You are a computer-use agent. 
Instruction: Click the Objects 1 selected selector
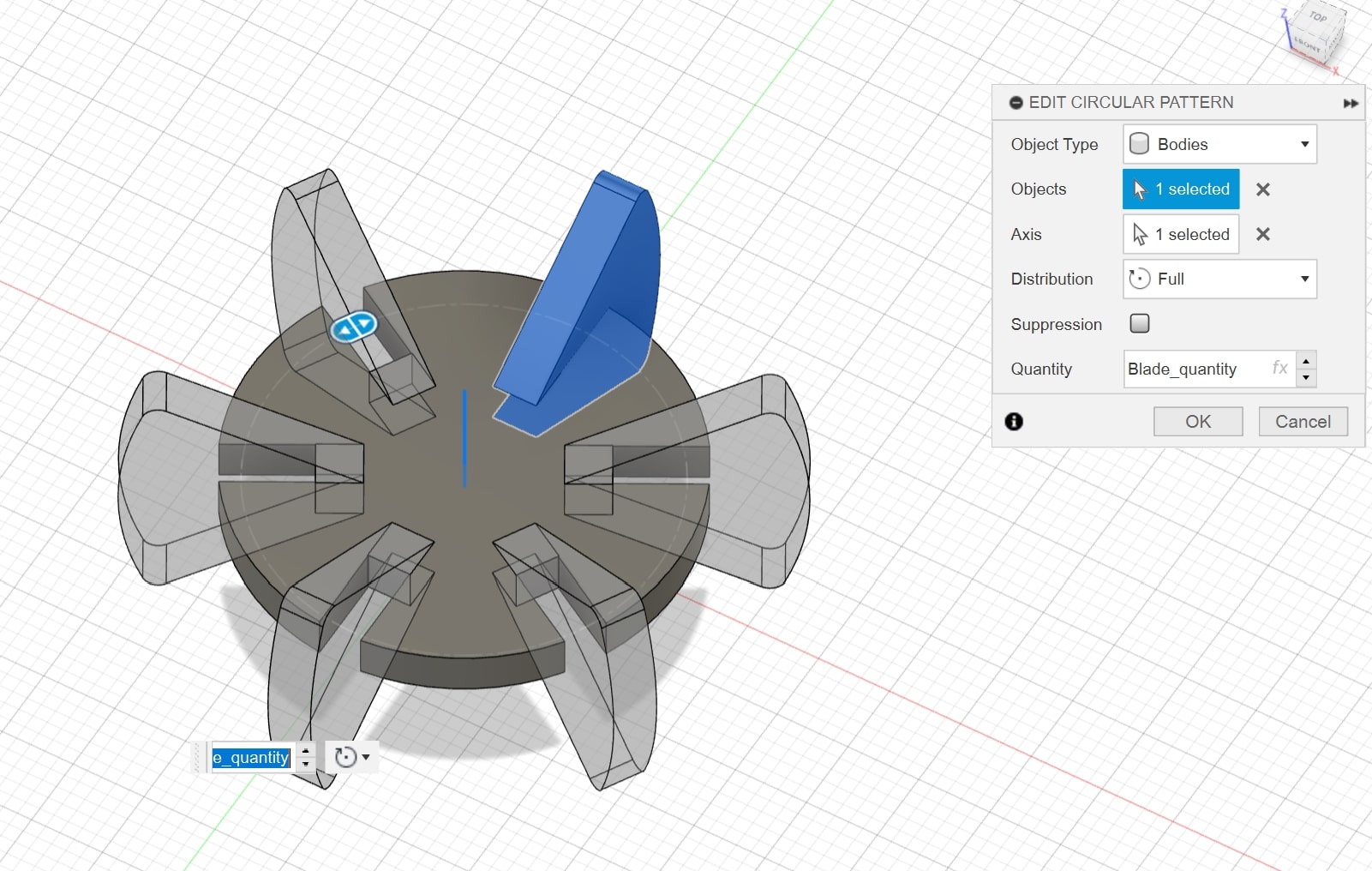click(1181, 189)
